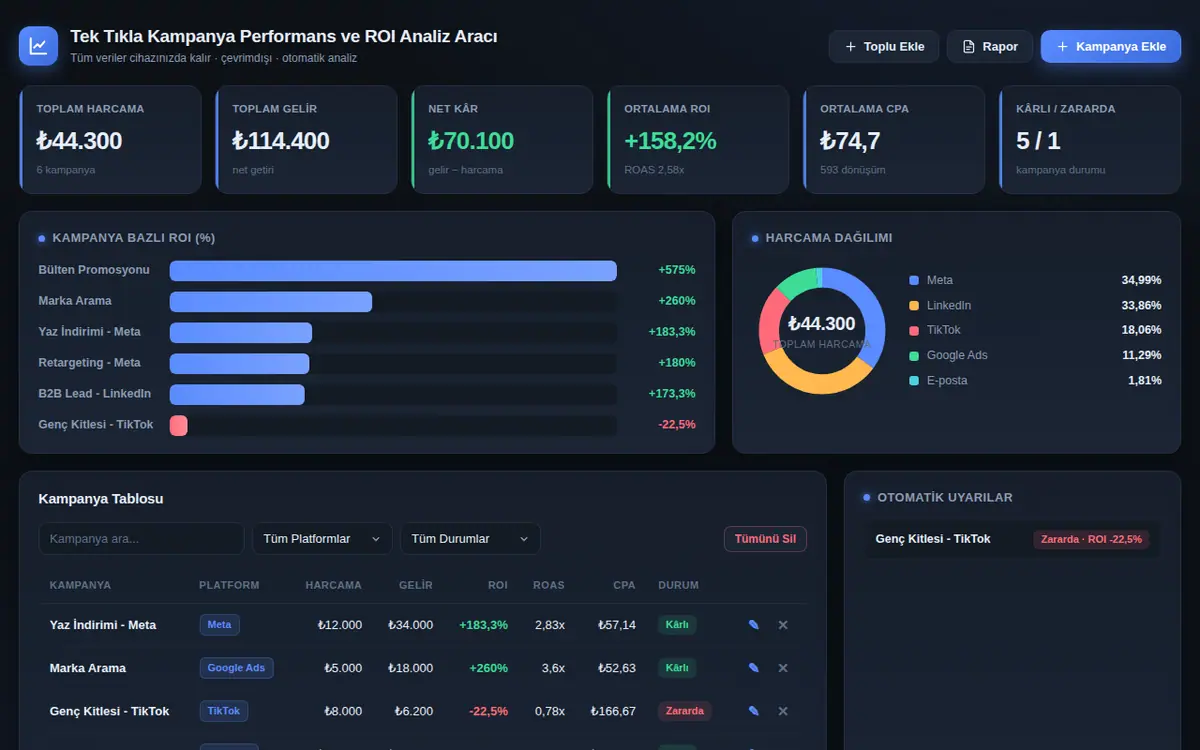The width and height of the screenshot is (1200, 750).
Task: Click the Google Ads platform tag
Action: (x=236, y=668)
